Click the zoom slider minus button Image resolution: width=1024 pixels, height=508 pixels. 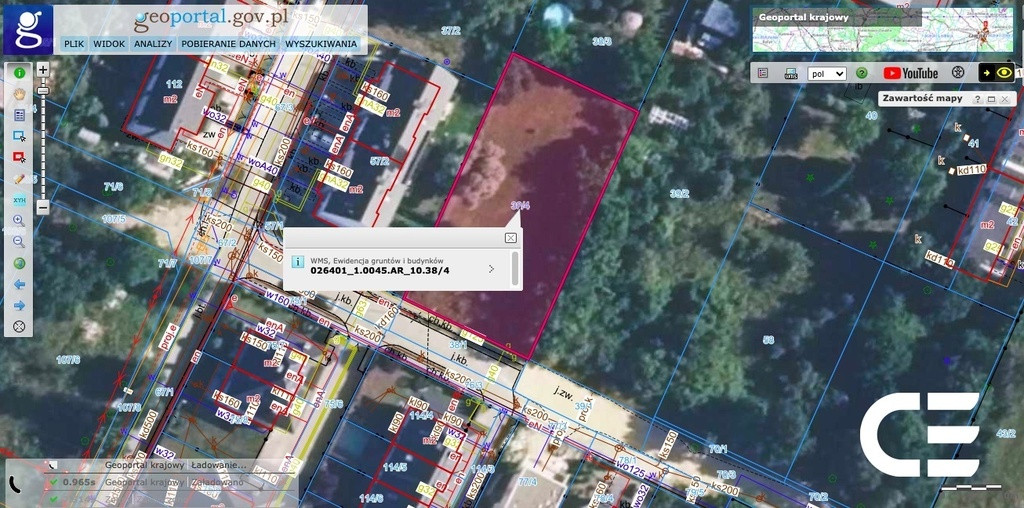click(x=42, y=208)
